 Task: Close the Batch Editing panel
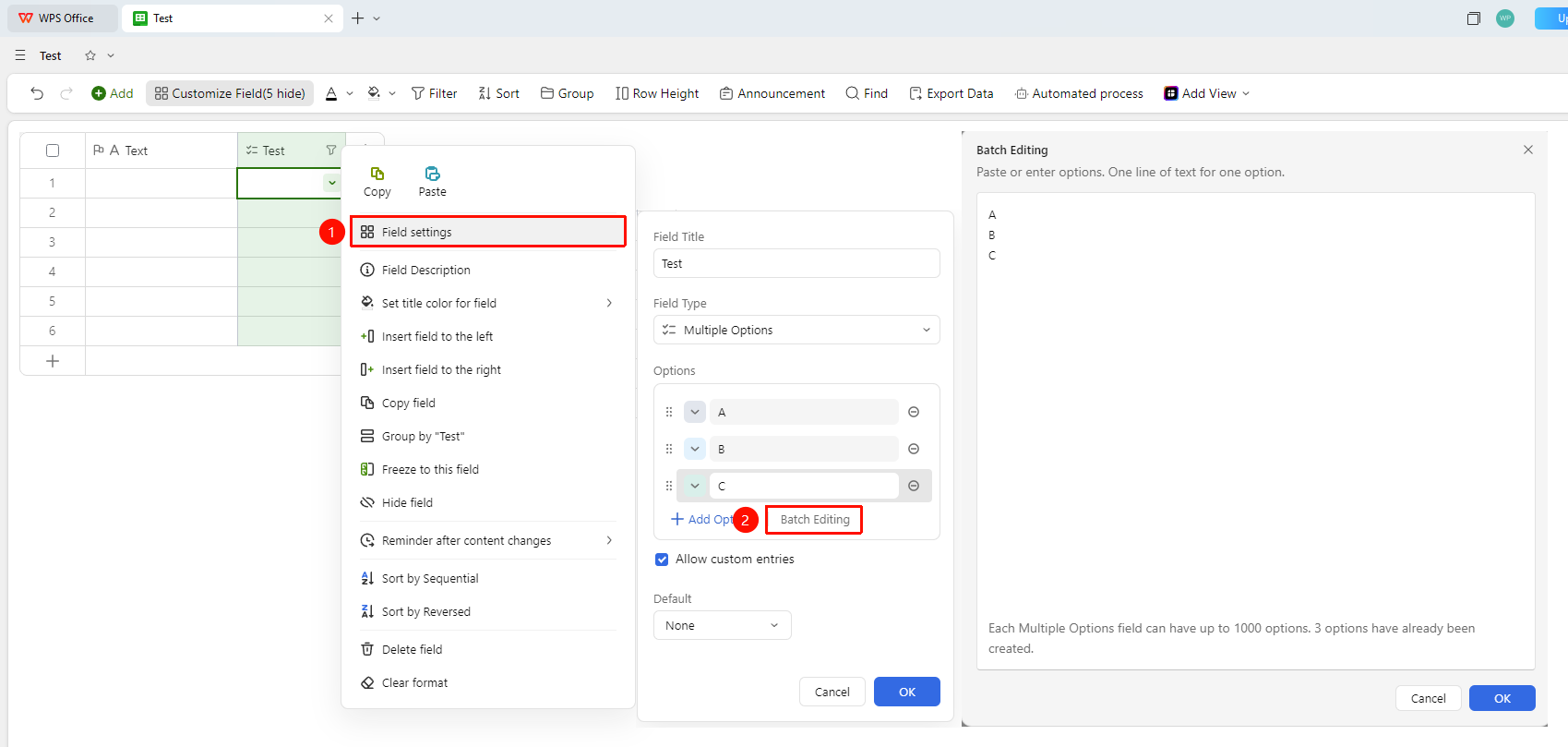click(1528, 150)
